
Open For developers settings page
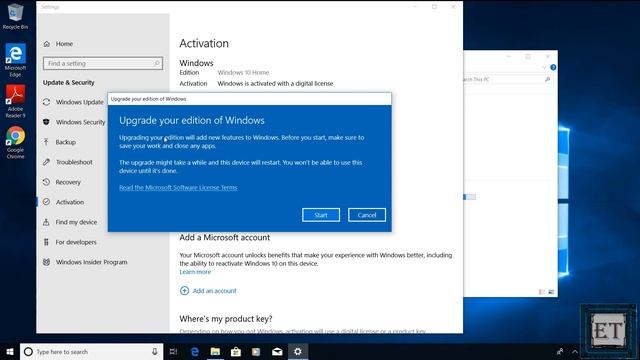coord(76,242)
